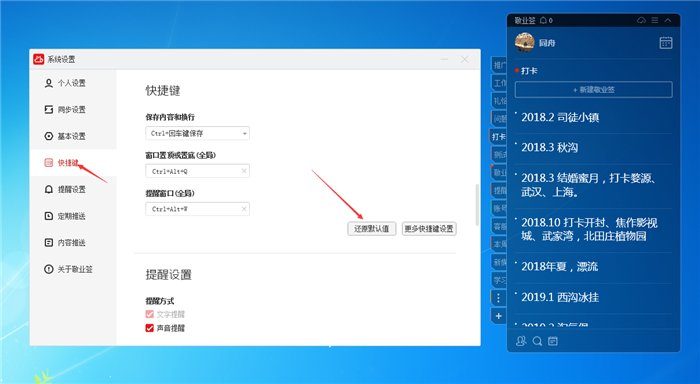700x384 pixels.
Task: Click the Ctrl+Alt+Q shortcut input field
Action: pos(197,171)
